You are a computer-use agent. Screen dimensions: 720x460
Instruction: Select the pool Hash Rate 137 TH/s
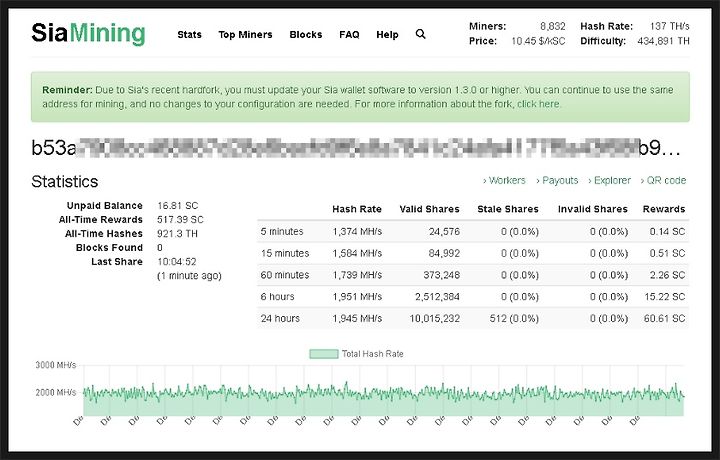click(x=669, y=26)
